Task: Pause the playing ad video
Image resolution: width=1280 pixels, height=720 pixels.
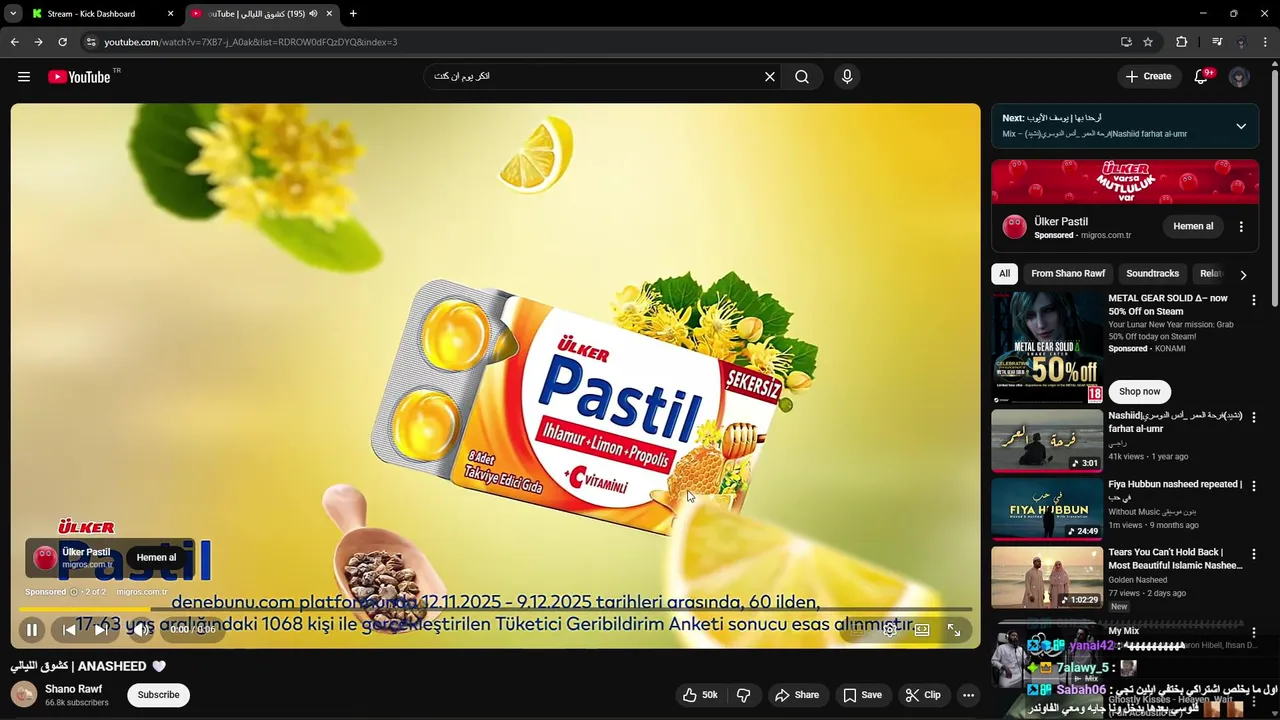Action: 32,630
